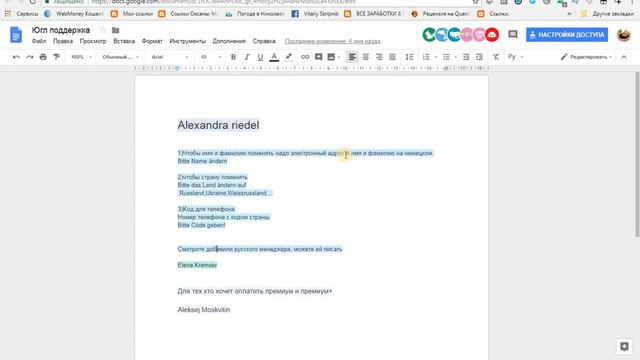This screenshot has width=640, height=360.
Task: Click the text Bitte Name ändern
Action: tap(202, 161)
